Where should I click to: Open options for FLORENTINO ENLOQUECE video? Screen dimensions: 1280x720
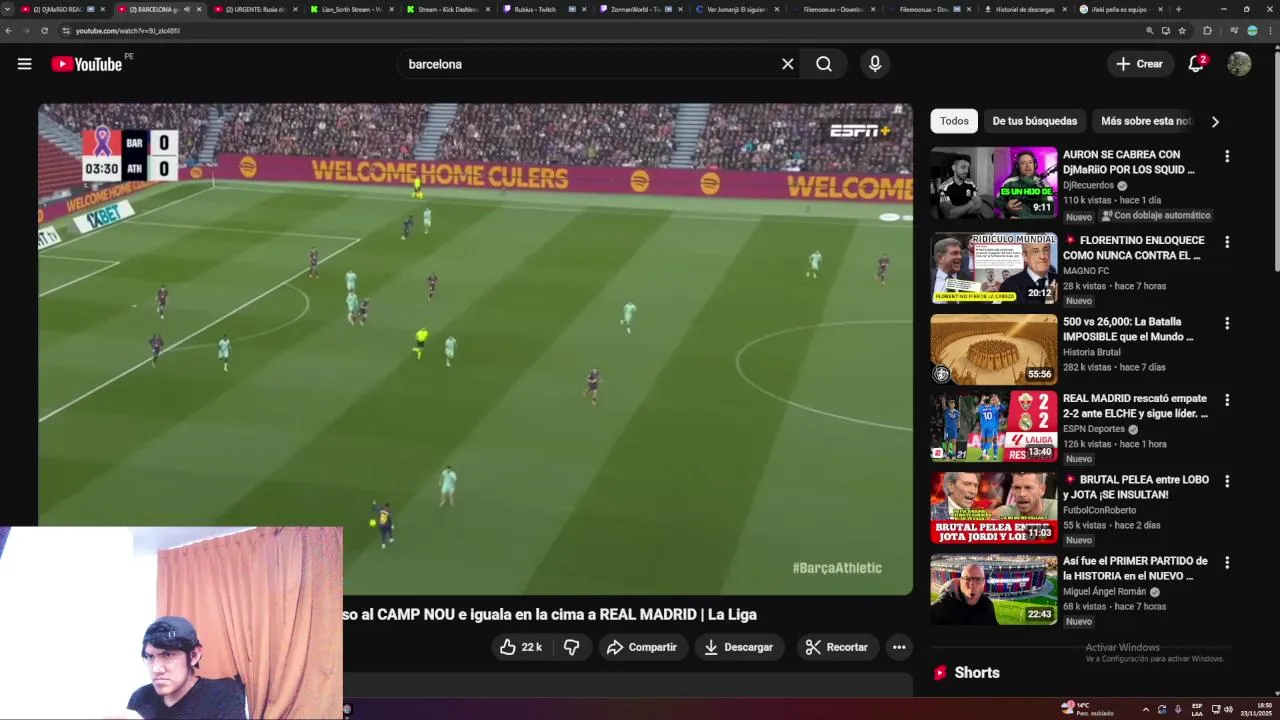coord(1227,242)
